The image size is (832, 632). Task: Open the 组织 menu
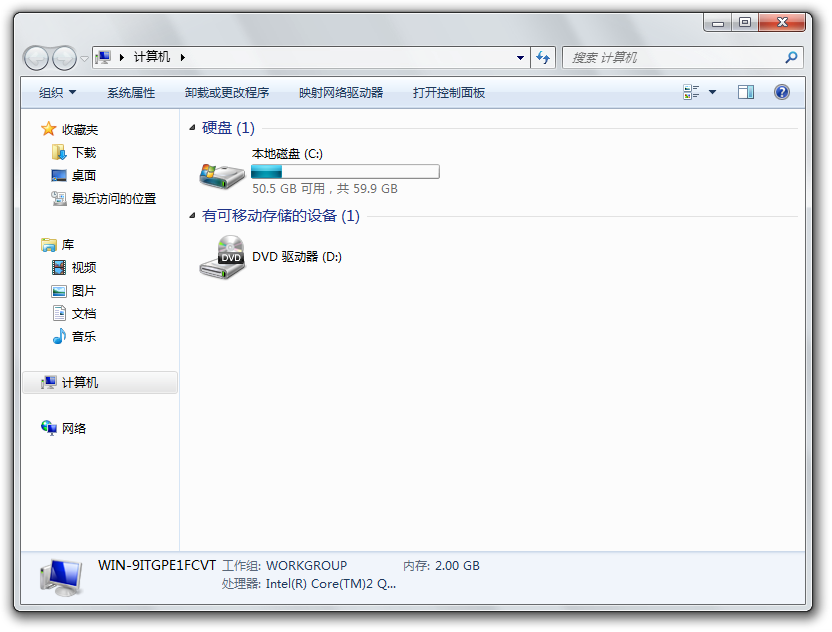(x=57, y=93)
